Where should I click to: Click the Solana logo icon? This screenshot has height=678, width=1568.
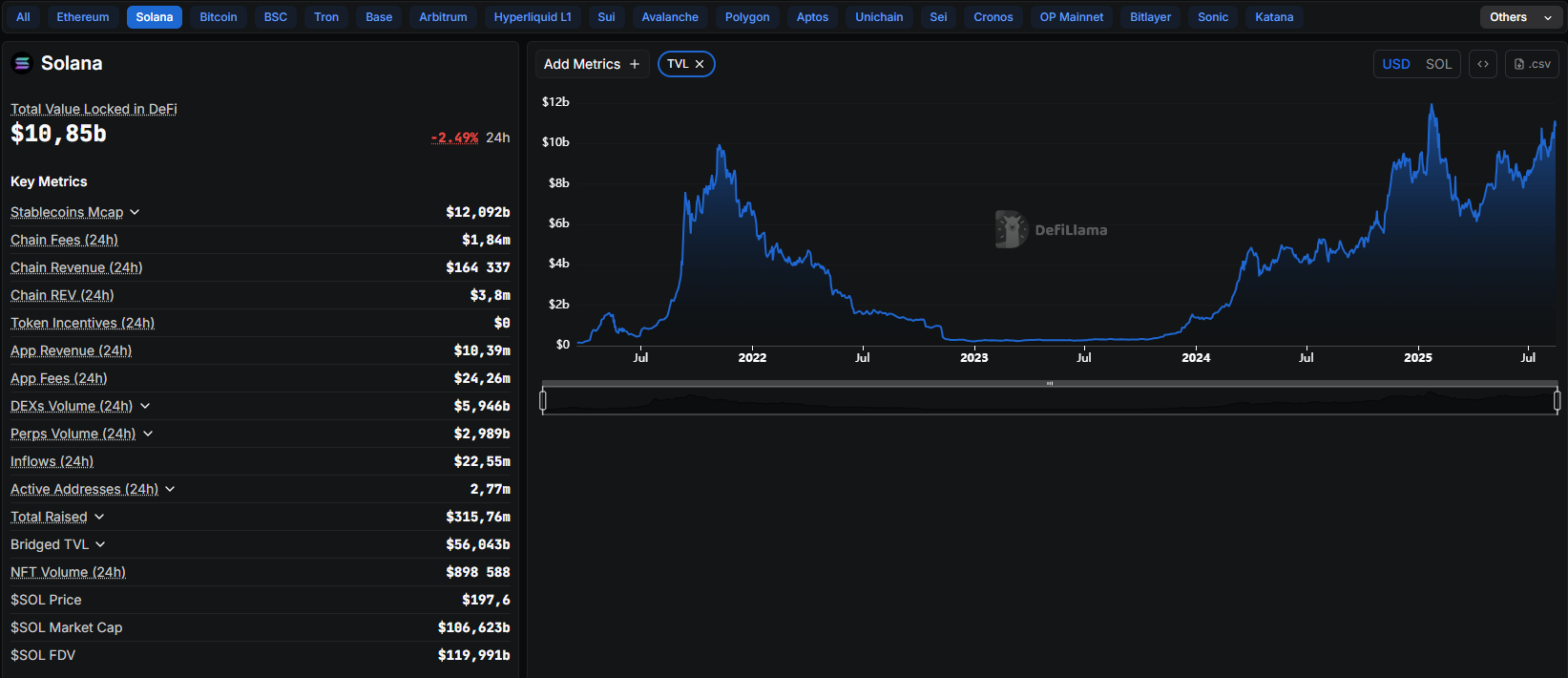click(x=22, y=63)
